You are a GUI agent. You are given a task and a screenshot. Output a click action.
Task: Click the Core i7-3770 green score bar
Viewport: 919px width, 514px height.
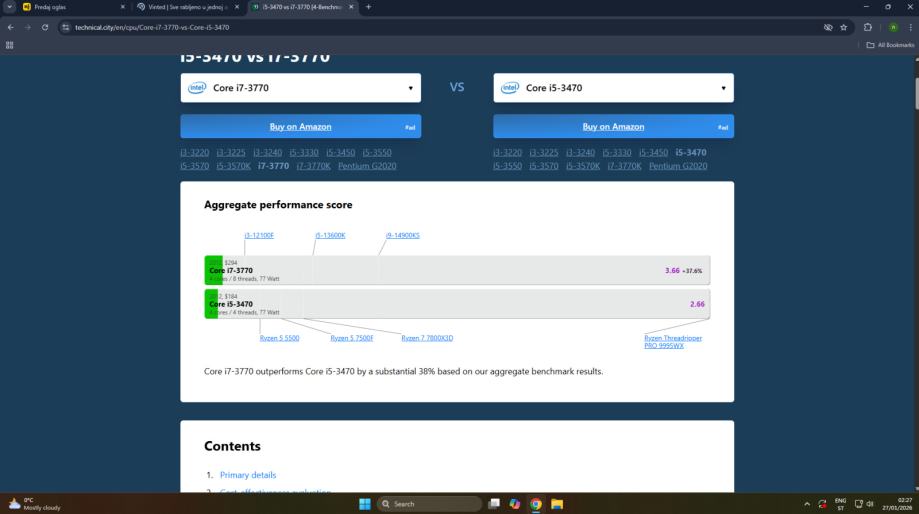tap(213, 270)
